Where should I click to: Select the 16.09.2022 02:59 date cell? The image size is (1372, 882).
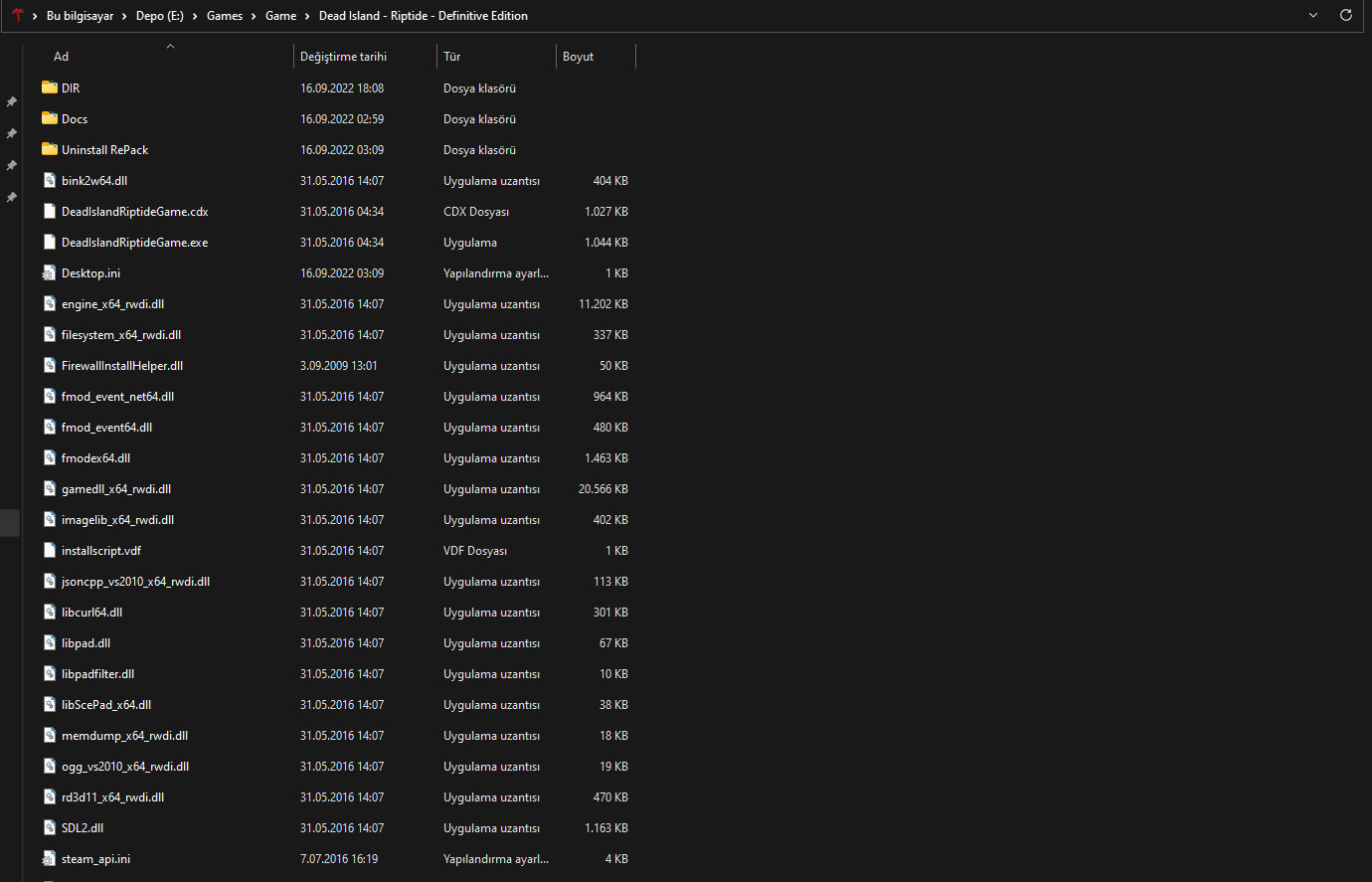pos(342,118)
